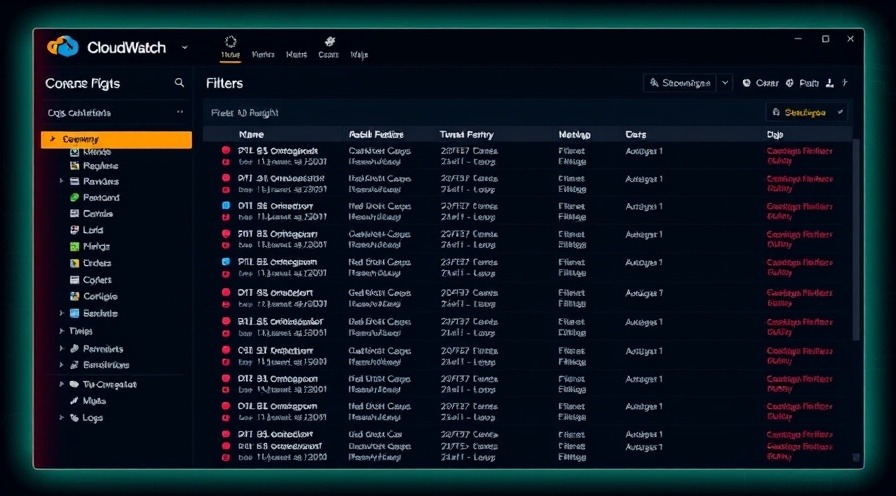
Task: Open the two-dot options beside sidebar subtitle
Action: tap(180, 113)
